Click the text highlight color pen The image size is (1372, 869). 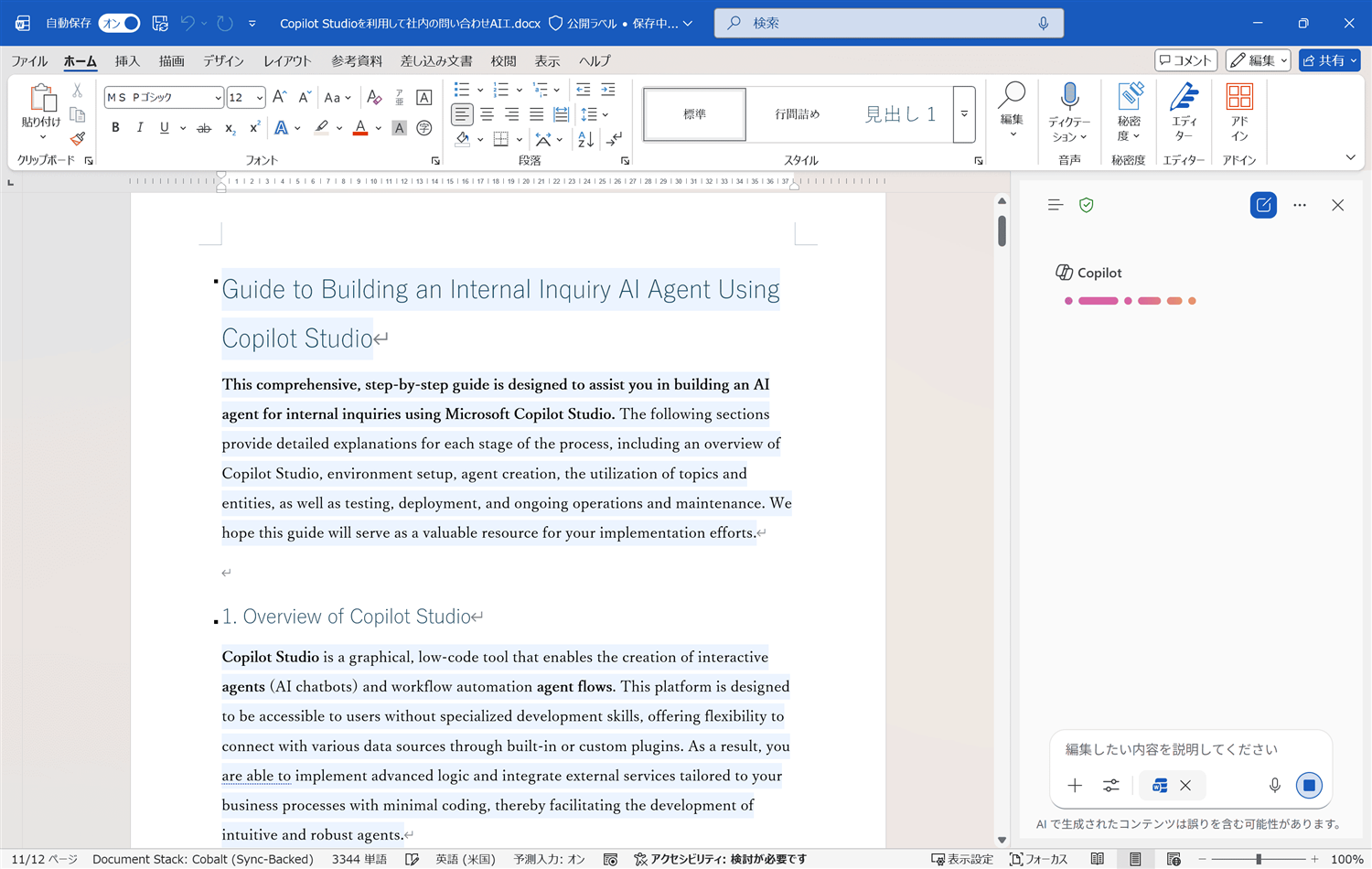321,128
